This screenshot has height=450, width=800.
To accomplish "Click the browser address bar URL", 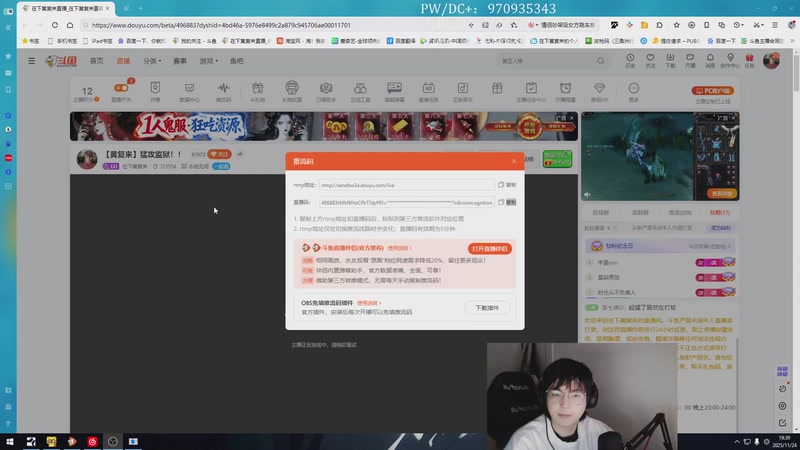I will (221, 25).
